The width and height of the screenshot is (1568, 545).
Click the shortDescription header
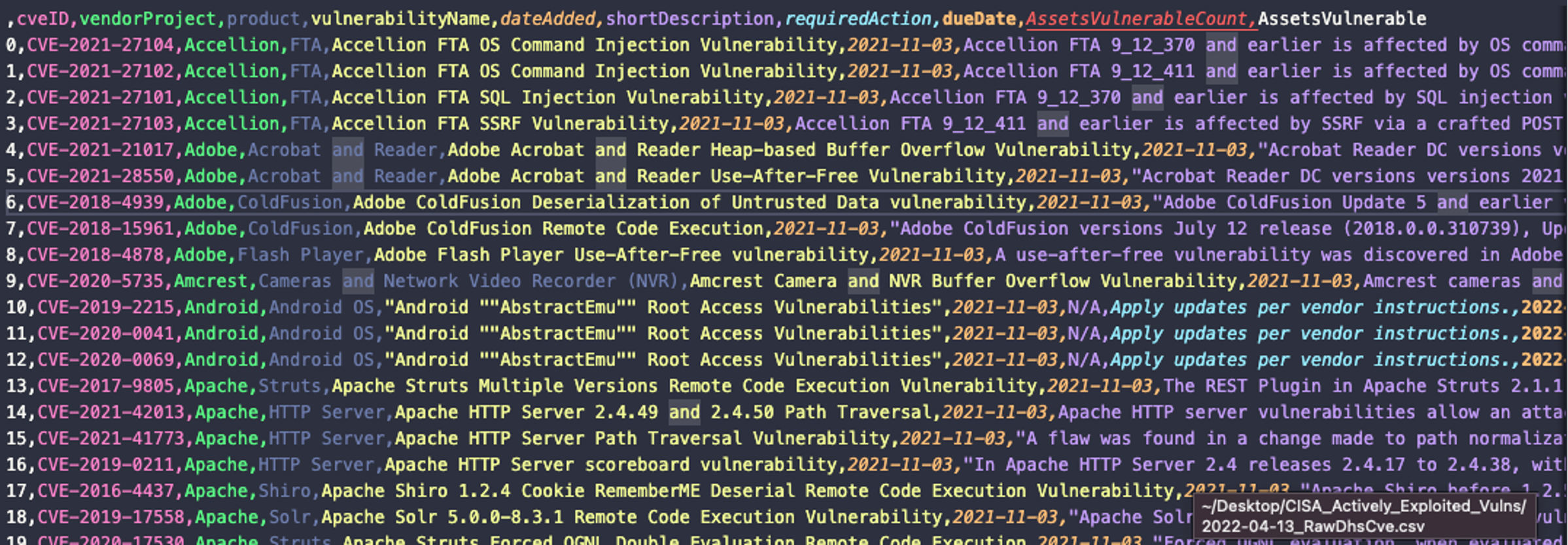click(690, 19)
